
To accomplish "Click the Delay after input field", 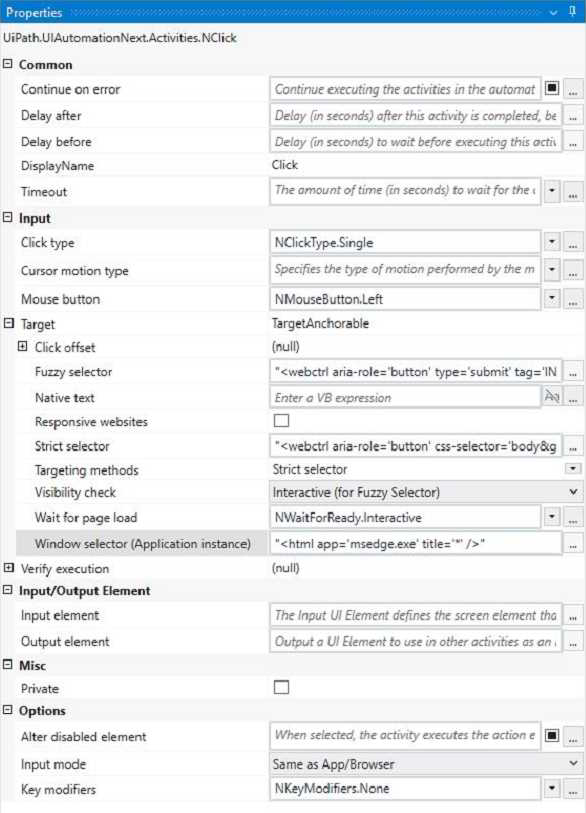I will coord(416,116).
